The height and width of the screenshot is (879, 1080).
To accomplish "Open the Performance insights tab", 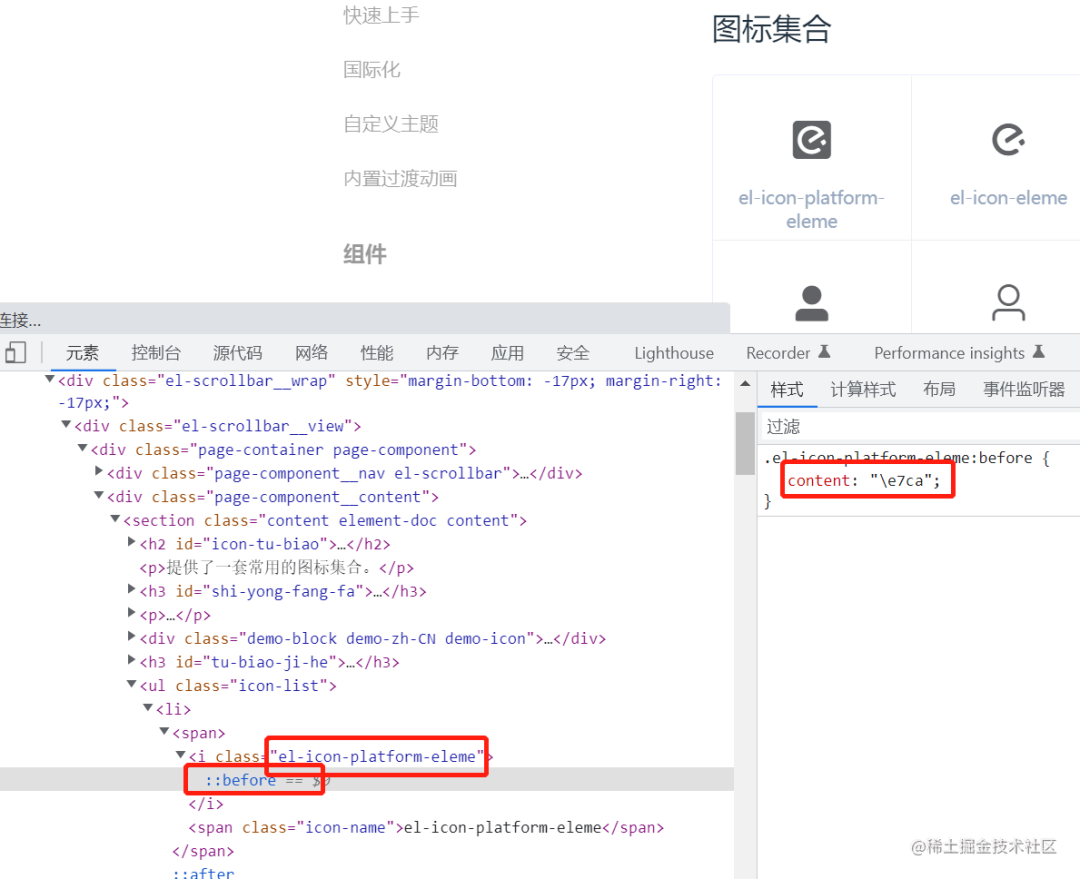I will pyautogui.click(x=949, y=353).
